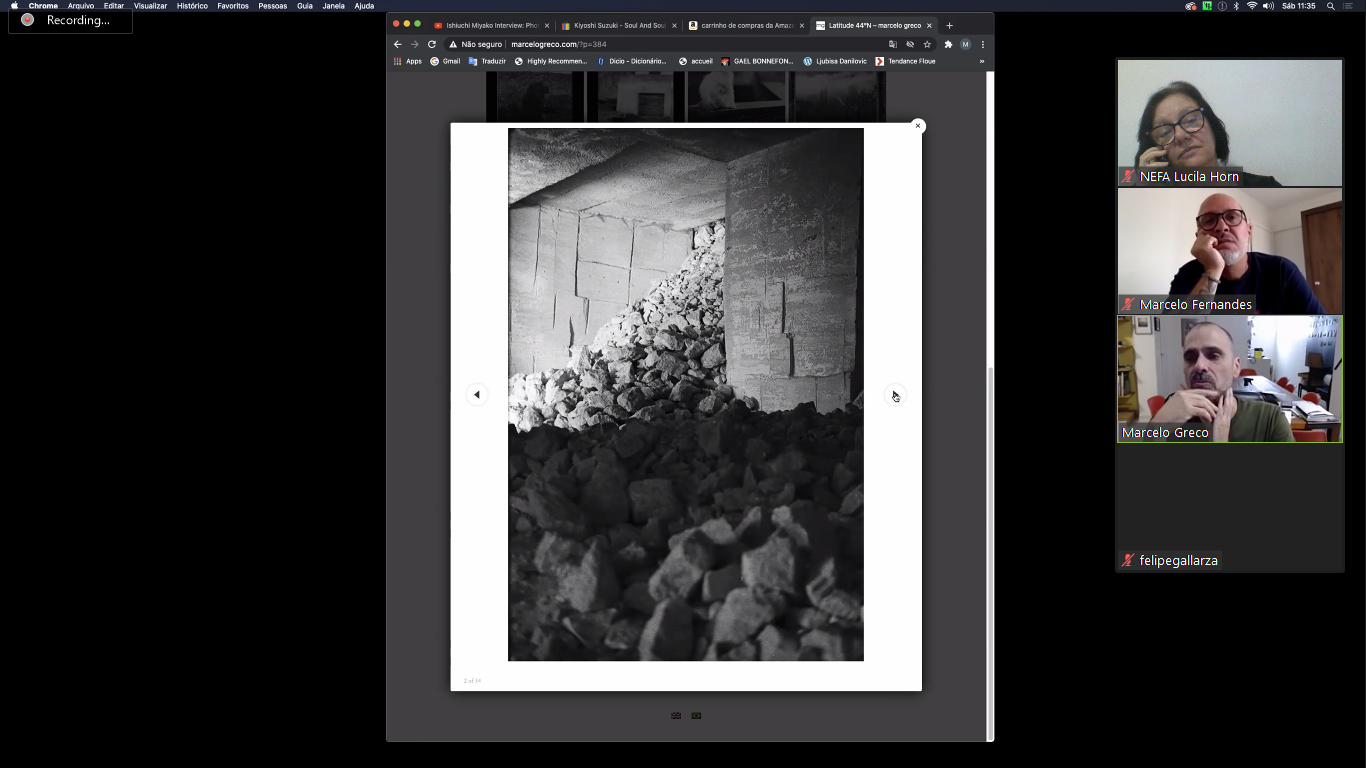Bookmark this page with the star icon

tap(927, 44)
